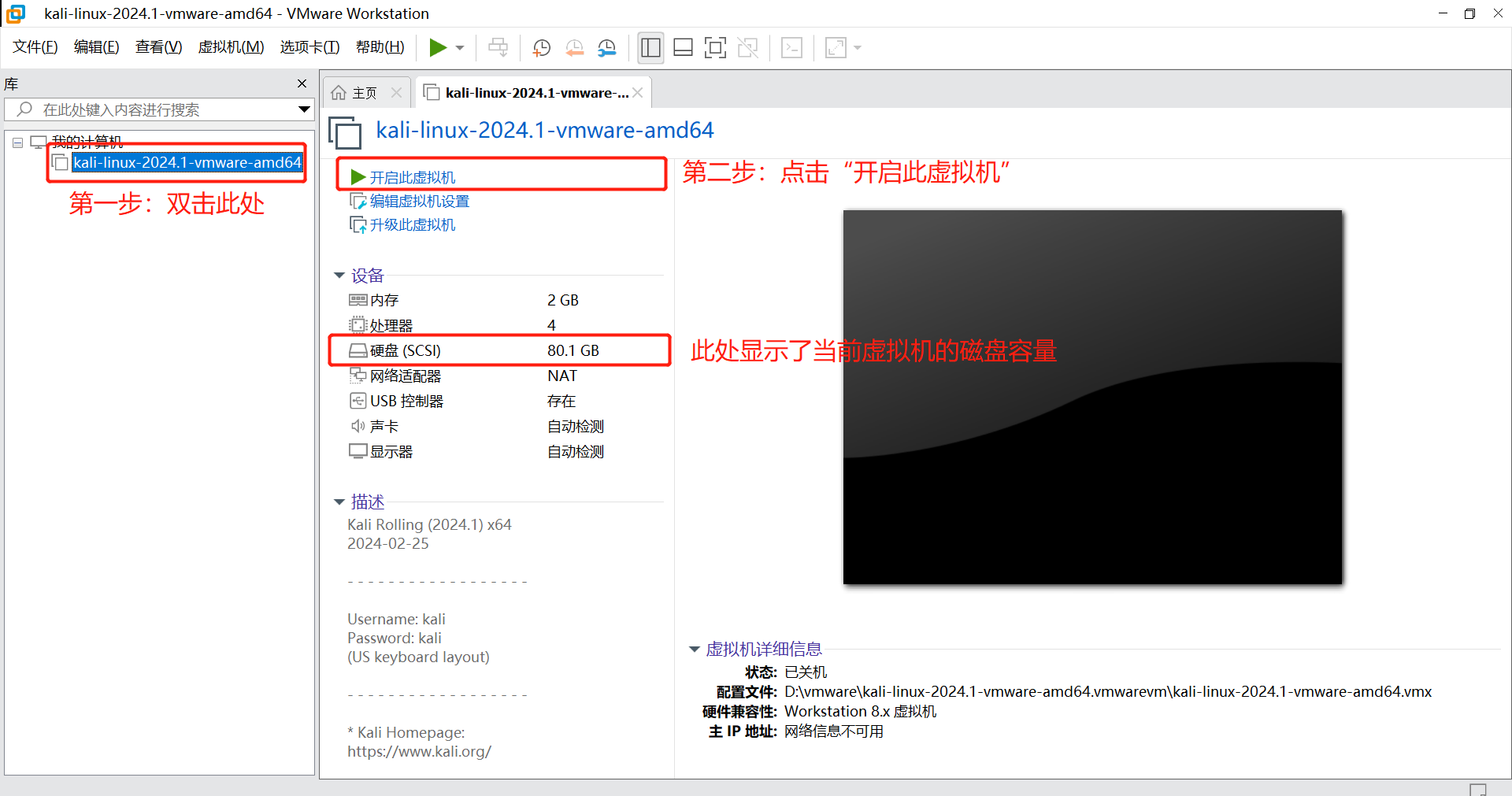Screen dimensions: 1512x796
Task: Click the 80.1 GB disk size value
Action: point(573,350)
